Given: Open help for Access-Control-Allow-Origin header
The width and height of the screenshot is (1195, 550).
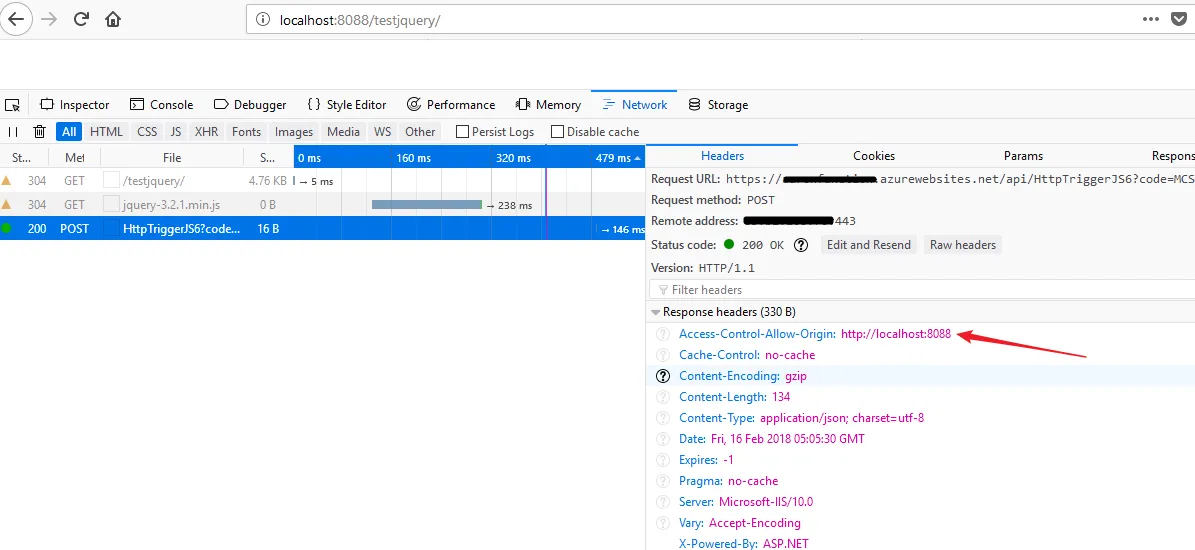Looking at the screenshot, I should coord(664,334).
